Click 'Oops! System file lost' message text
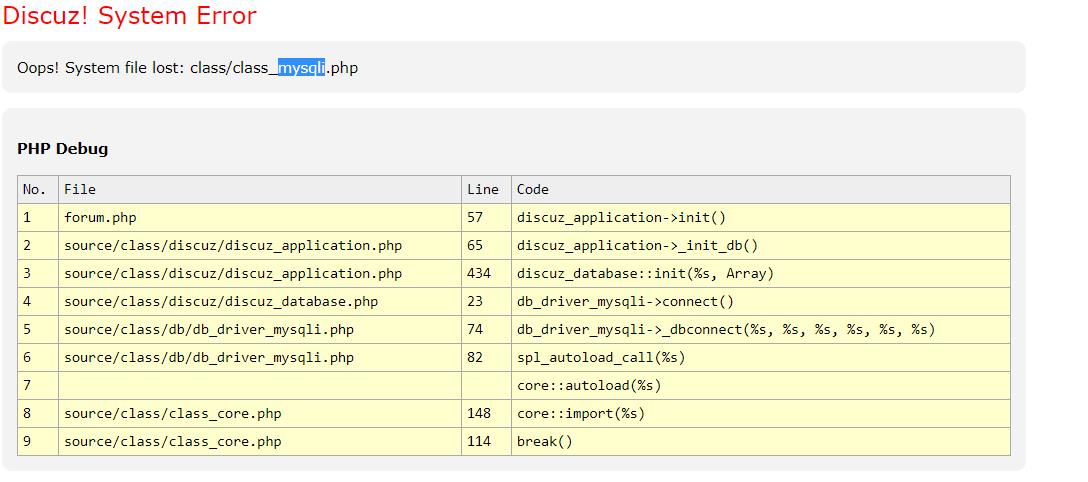This screenshot has height=482, width=1088. click(187, 67)
